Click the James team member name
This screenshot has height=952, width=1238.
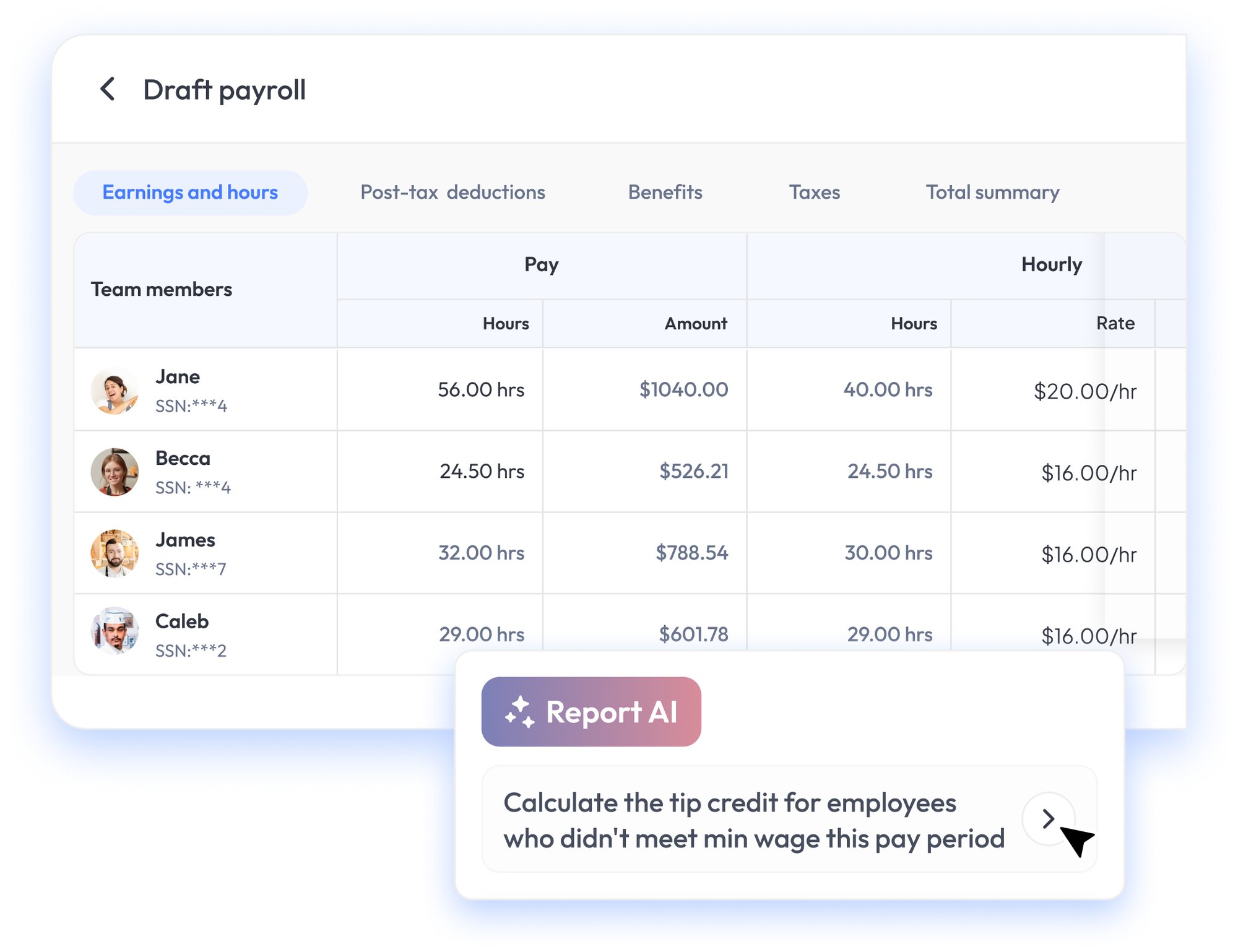coord(185,540)
